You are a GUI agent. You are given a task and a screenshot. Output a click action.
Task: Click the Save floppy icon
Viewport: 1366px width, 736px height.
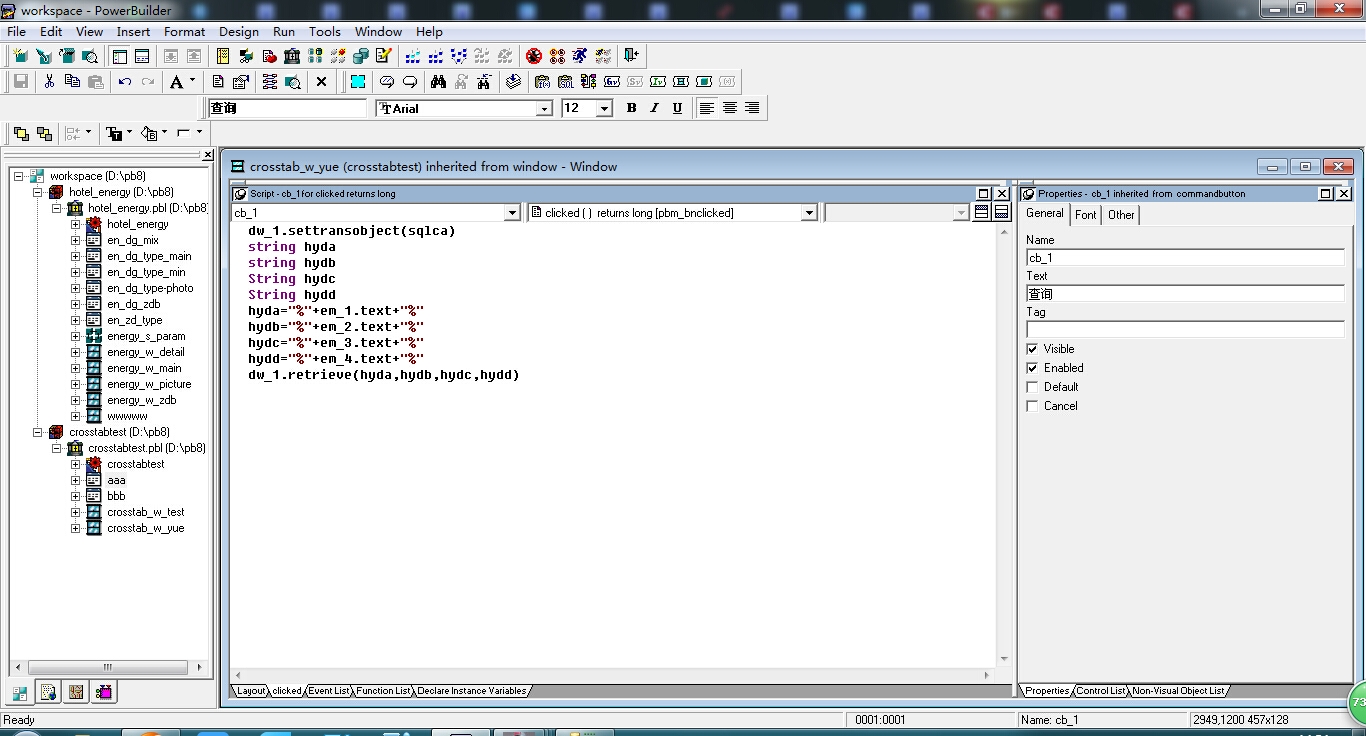tap(20, 82)
